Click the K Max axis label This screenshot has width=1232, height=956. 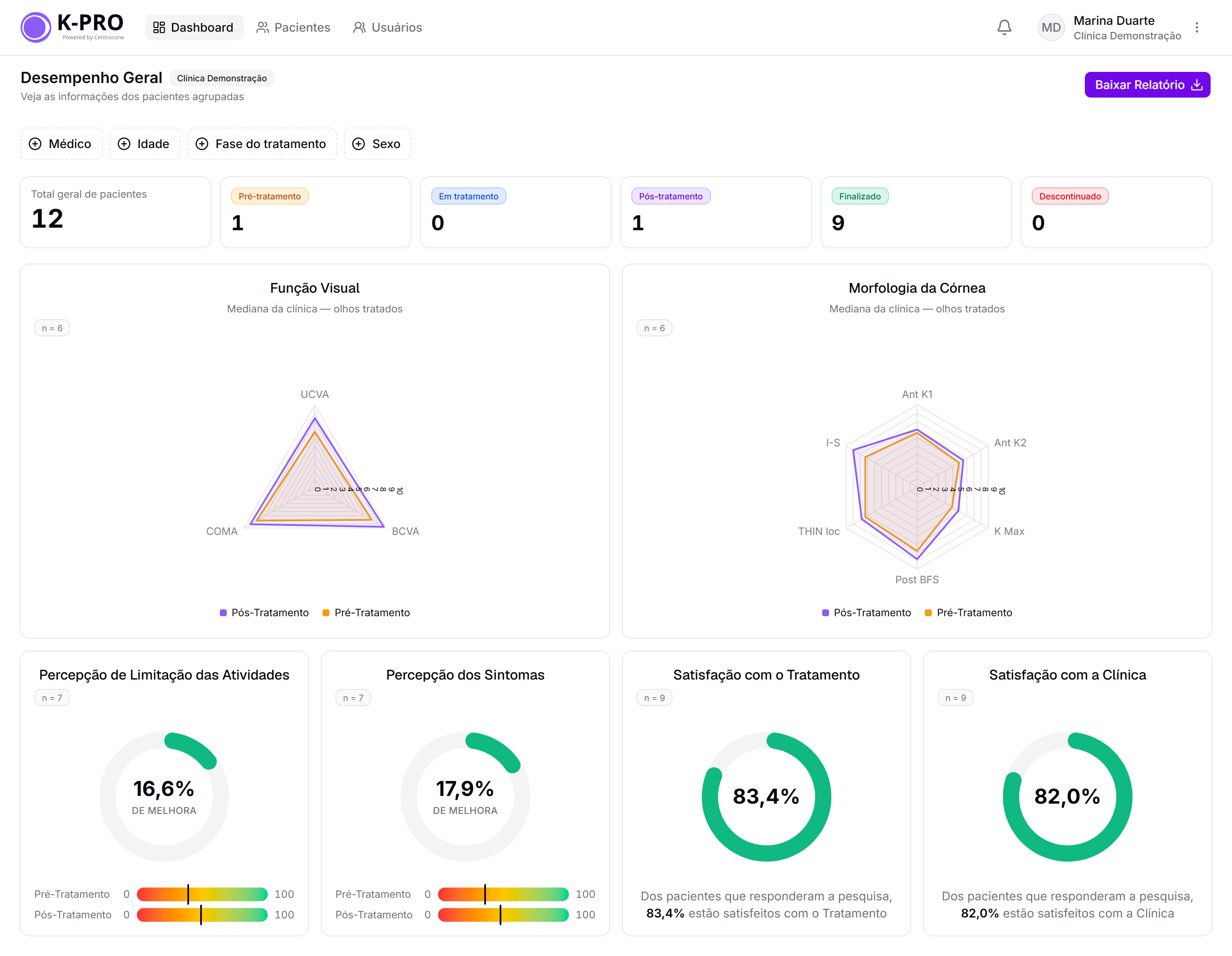(x=1009, y=531)
